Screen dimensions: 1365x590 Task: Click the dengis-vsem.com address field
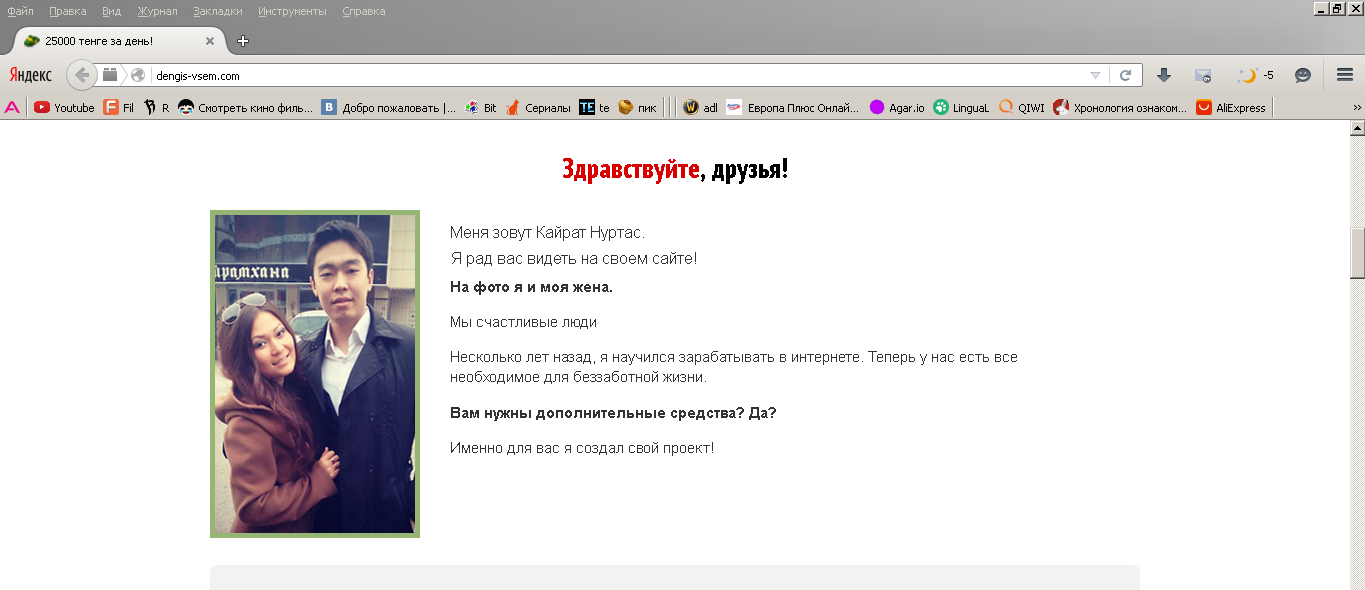pyautogui.click(x=600, y=75)
